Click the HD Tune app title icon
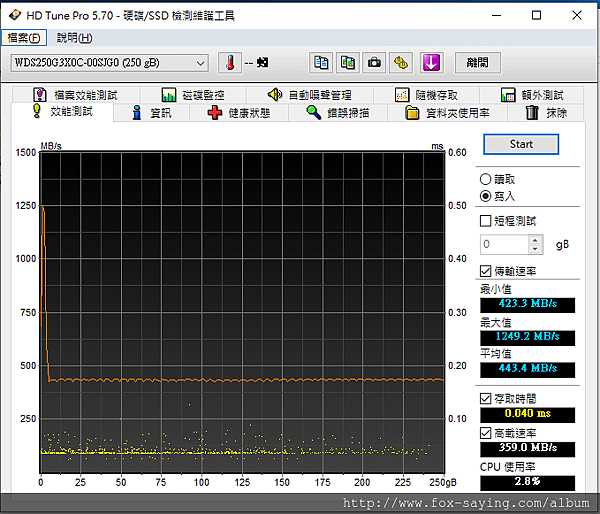This screenshot has width=600, height=514. 15,15
